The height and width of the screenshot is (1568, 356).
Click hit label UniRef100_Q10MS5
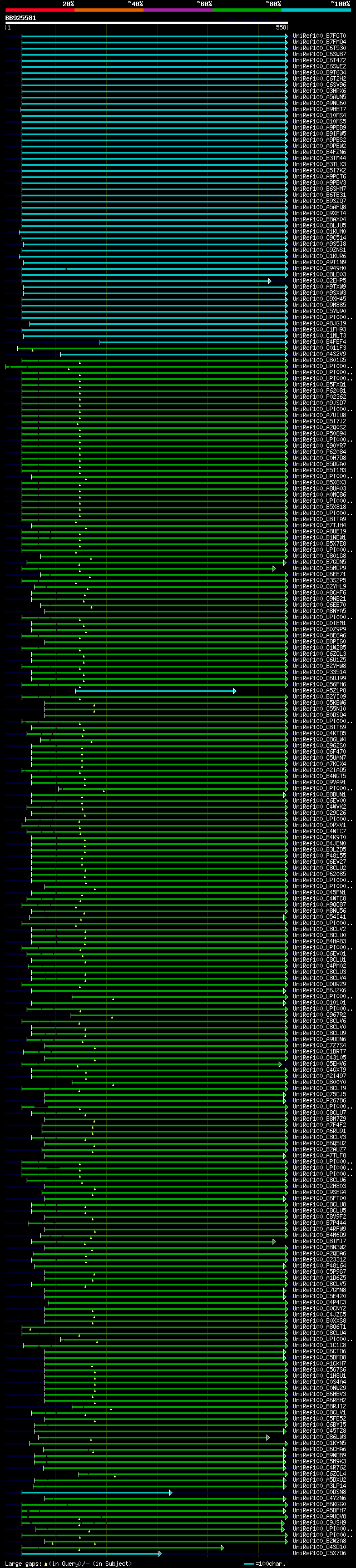tap(319, 121)
